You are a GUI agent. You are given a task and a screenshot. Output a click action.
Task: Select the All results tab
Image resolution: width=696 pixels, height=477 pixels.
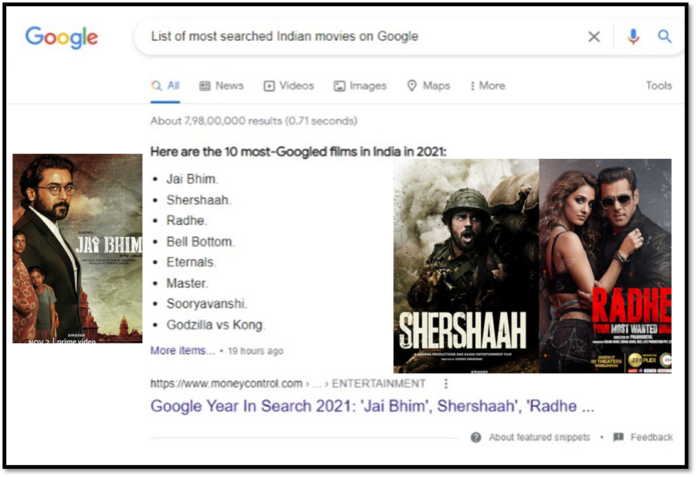[165, 86]
